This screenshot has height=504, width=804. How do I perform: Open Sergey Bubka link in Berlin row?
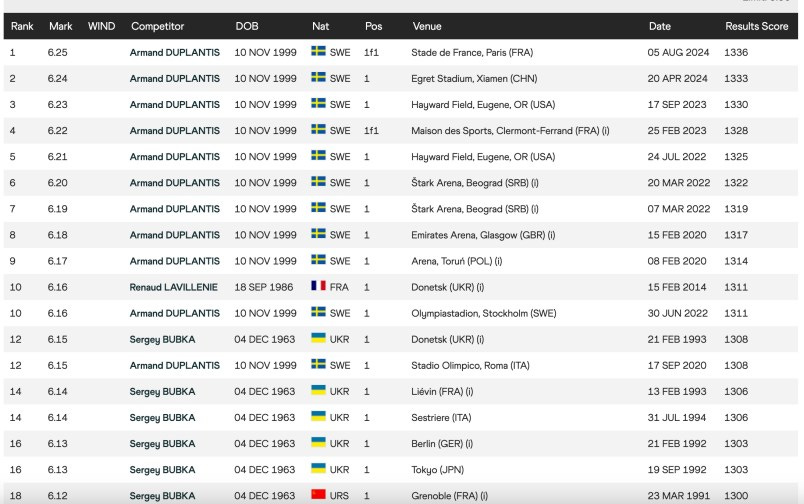coord(162,444)
